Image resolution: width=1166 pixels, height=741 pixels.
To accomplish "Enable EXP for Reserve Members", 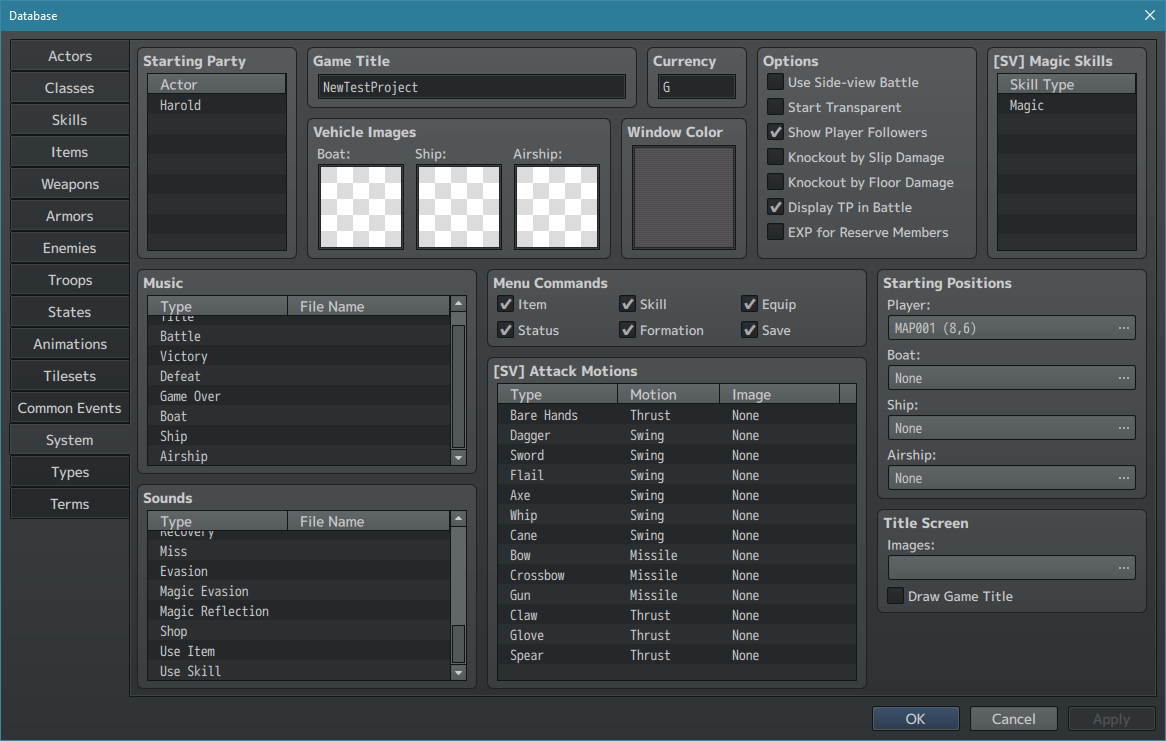I will pyautogui.click(x=776, y=232).
